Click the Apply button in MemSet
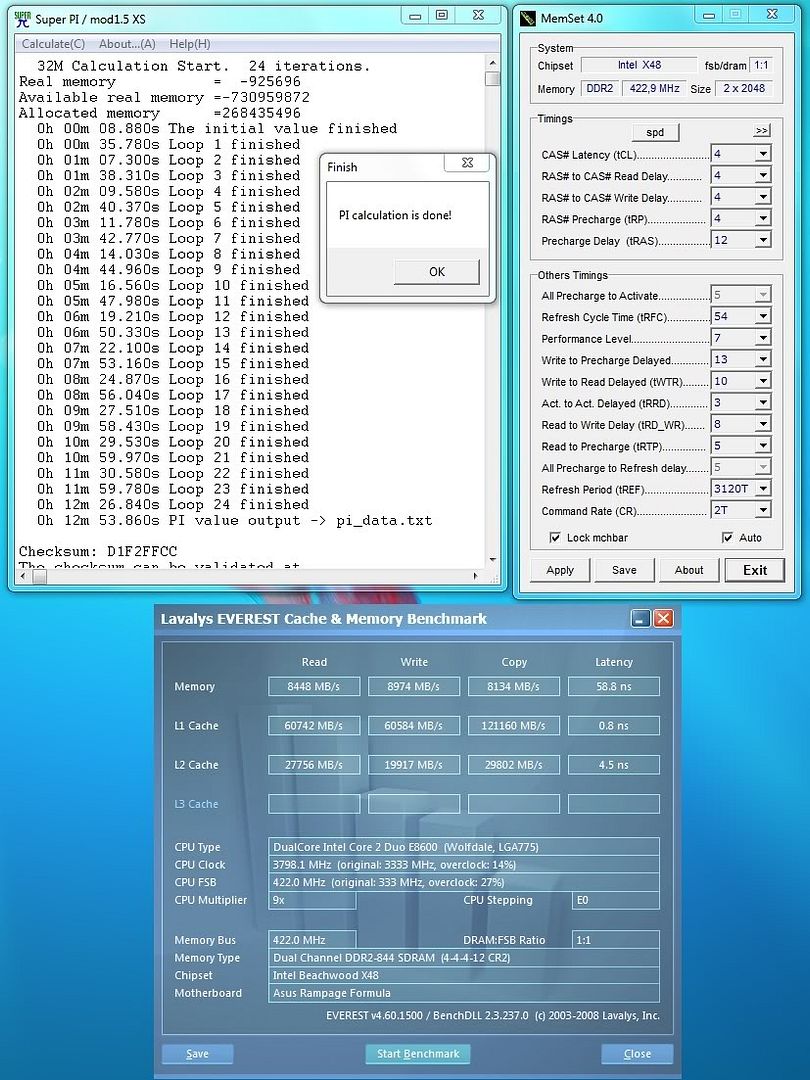This screenshot has width=810, height=1080. click(560, 570)
